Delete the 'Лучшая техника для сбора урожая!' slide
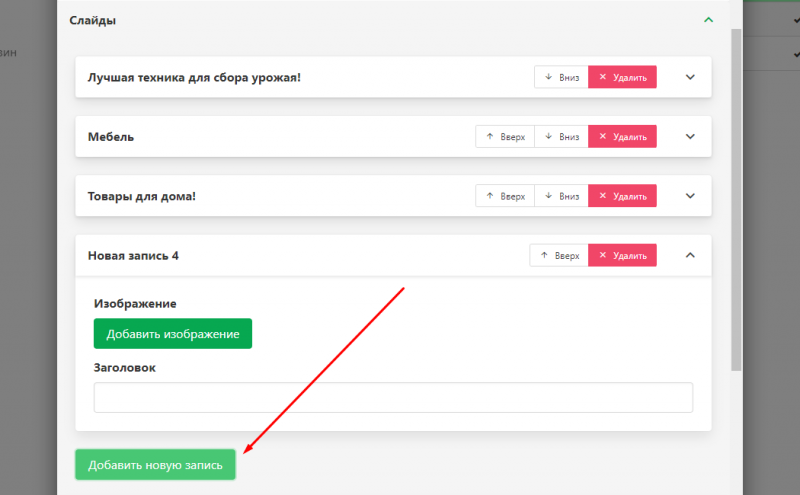This screenshot has height=495, width=800. coord(622,77)
